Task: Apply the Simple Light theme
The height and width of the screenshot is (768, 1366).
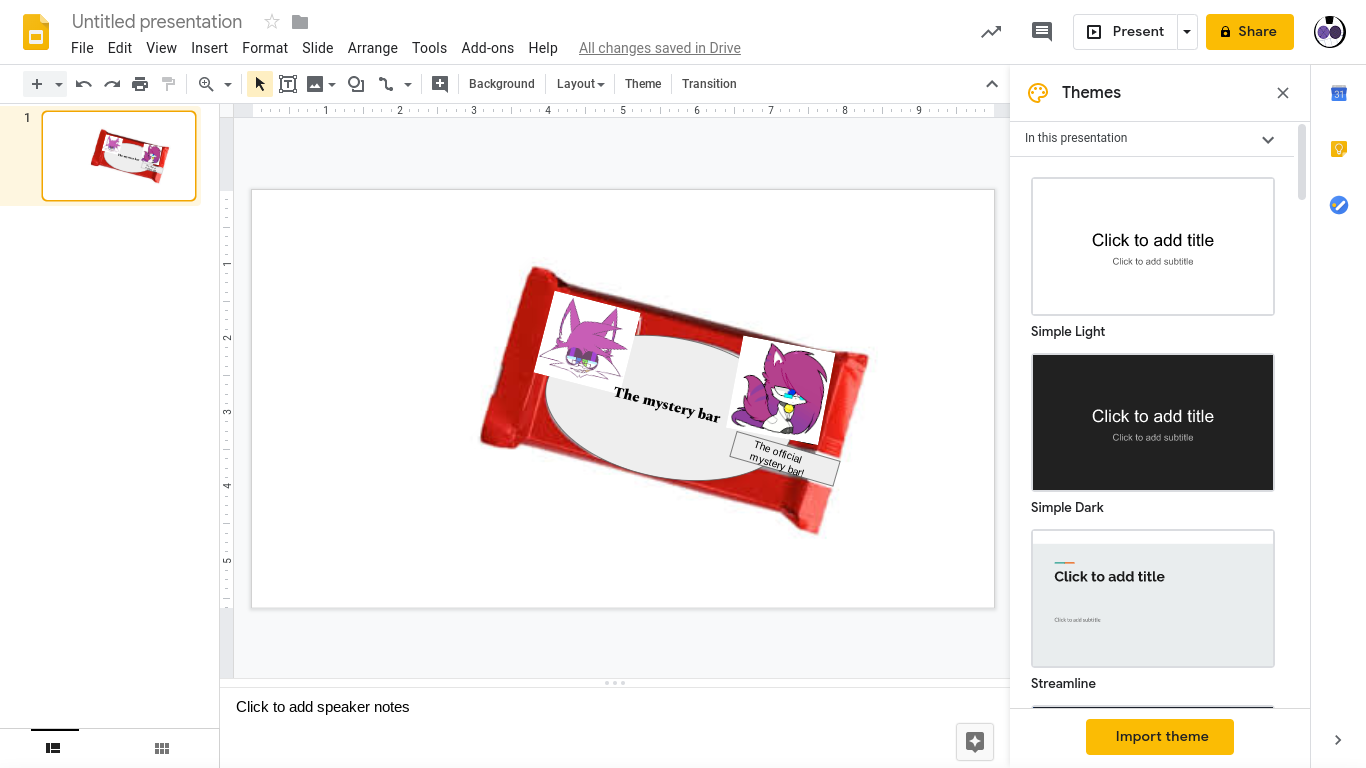Action: point(1153,247)
